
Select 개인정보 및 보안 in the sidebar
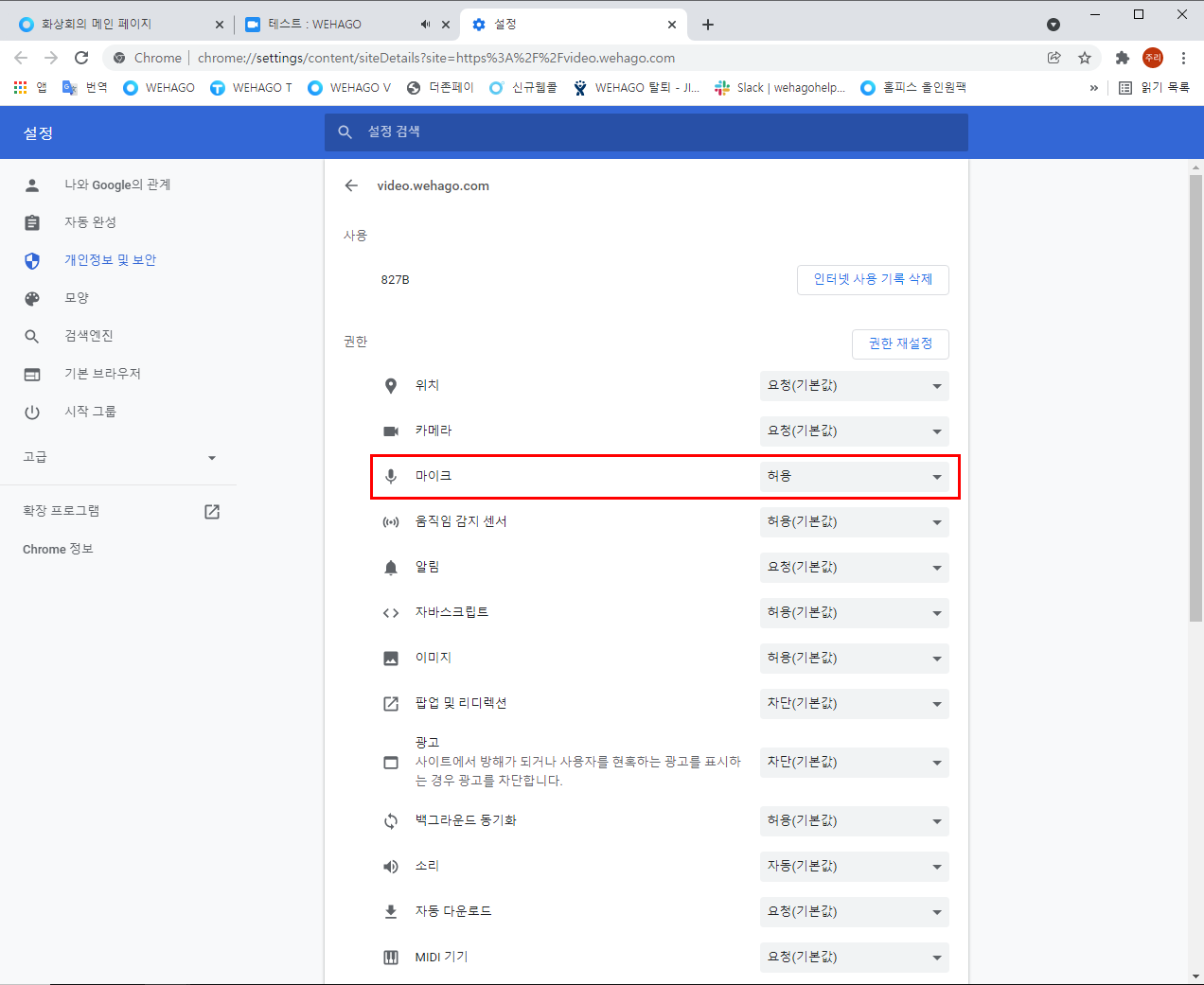click(x=110, y=260)
